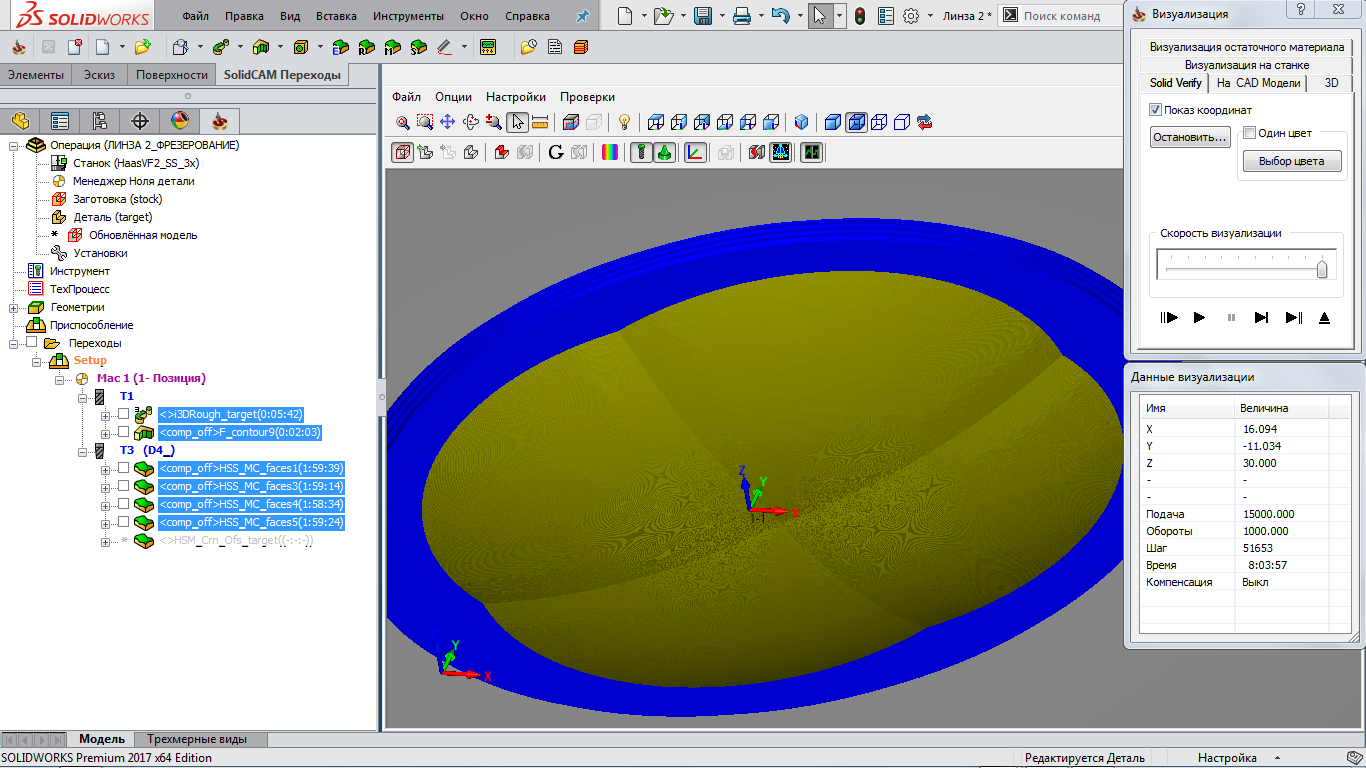Click the SolidWorks Print icon
Screen dimensions: 1366x768
point(742,16)
